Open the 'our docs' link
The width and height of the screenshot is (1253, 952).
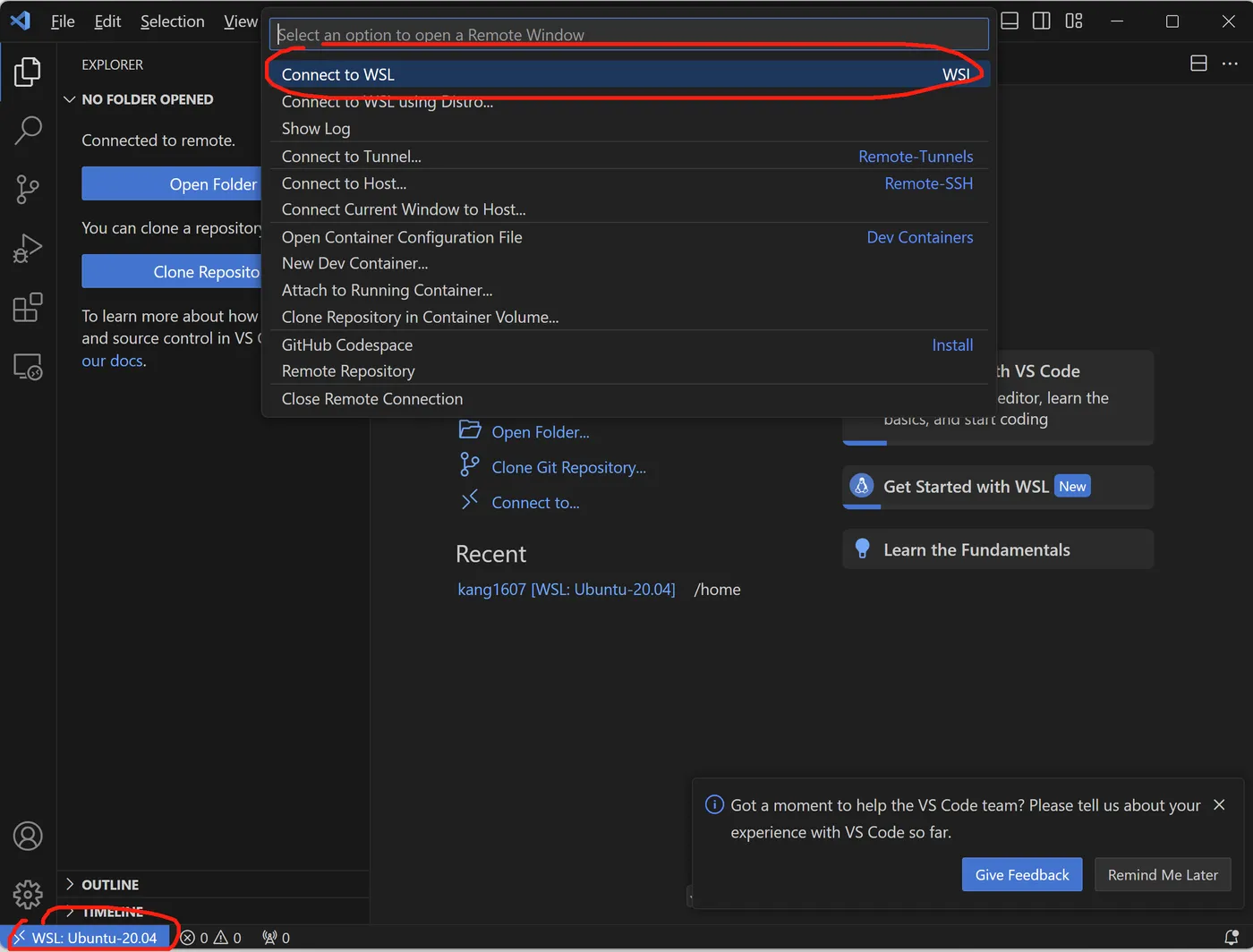pos(113,361)
